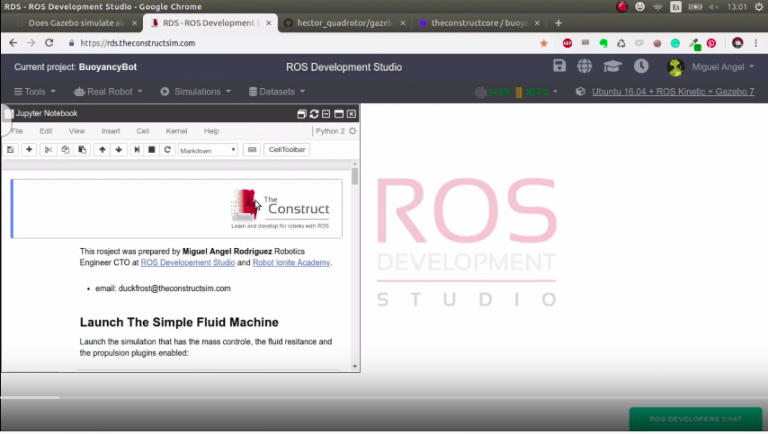Maximize the Jupyter Notebook panel

tap(338, 114)
